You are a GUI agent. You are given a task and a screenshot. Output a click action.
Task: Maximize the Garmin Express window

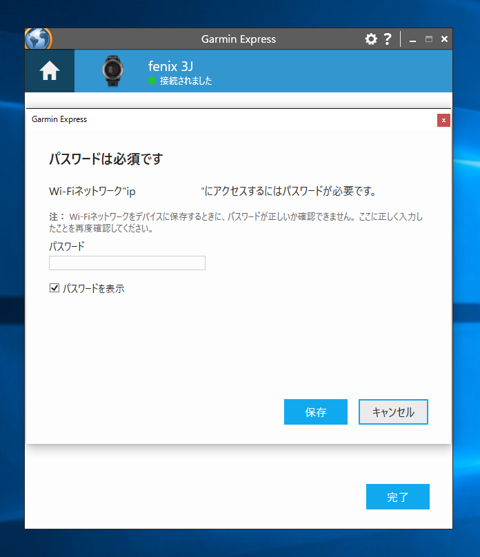(x=429, y=39)
